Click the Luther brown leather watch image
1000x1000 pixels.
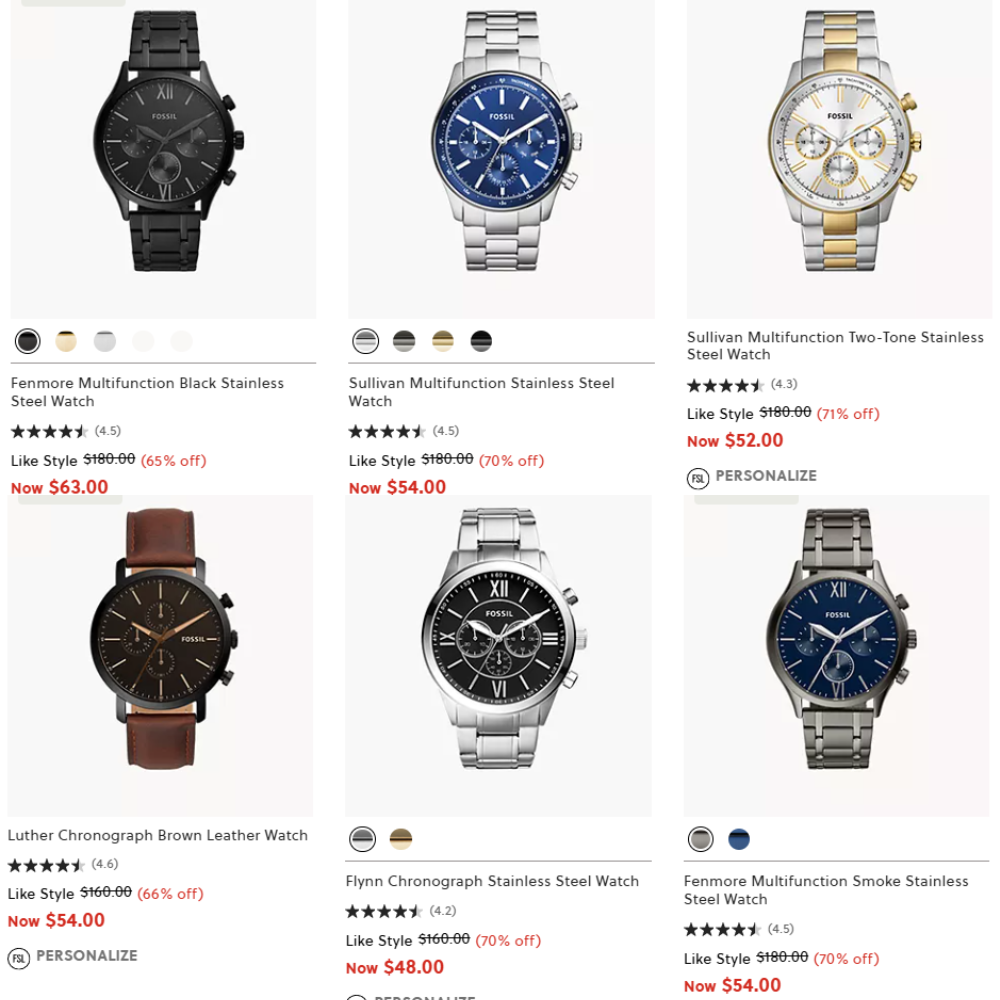(161, 655)
